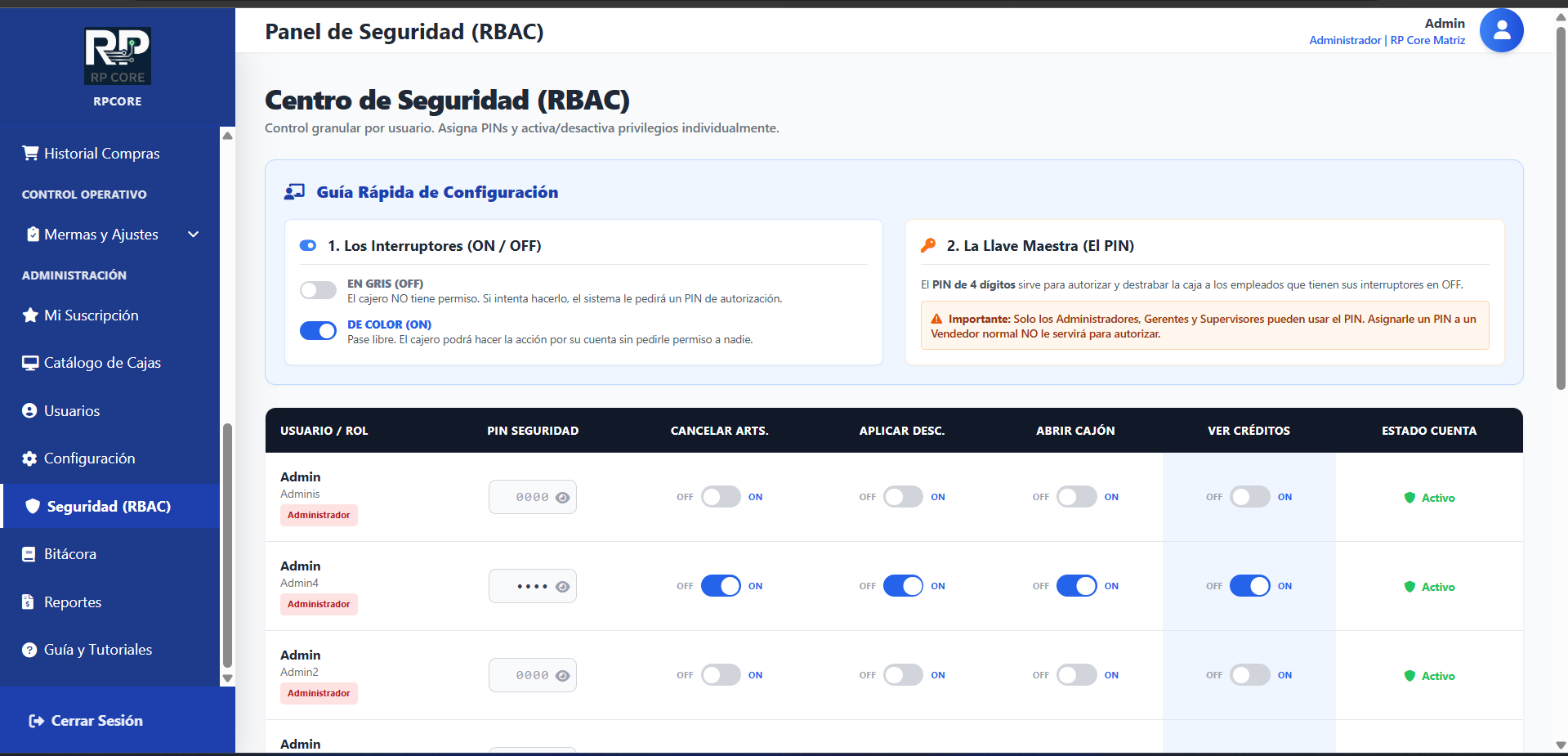Image resolution: width=1568 pixels, height=756 pixels.
Task: Click the logout arrow icon by Cerrar Sesión
Action: click(37, 721)
